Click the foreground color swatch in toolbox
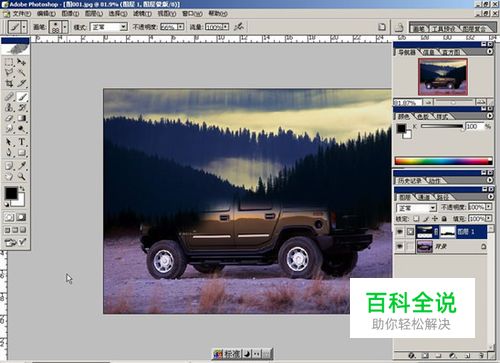 click(11, 193)
